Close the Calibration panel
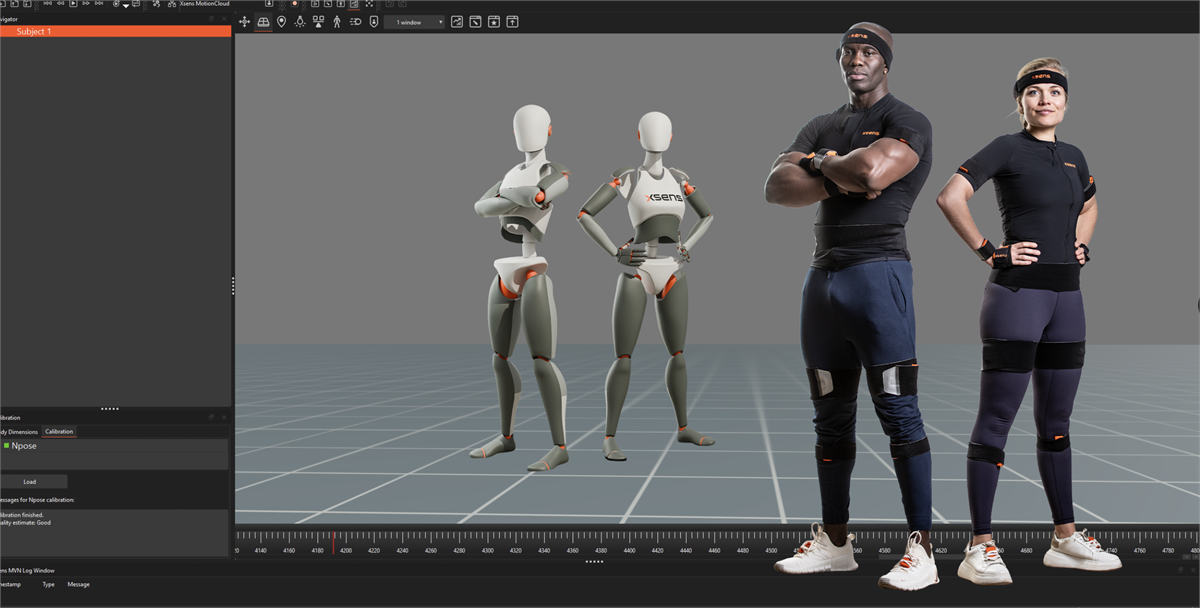 tap(223, 417)
